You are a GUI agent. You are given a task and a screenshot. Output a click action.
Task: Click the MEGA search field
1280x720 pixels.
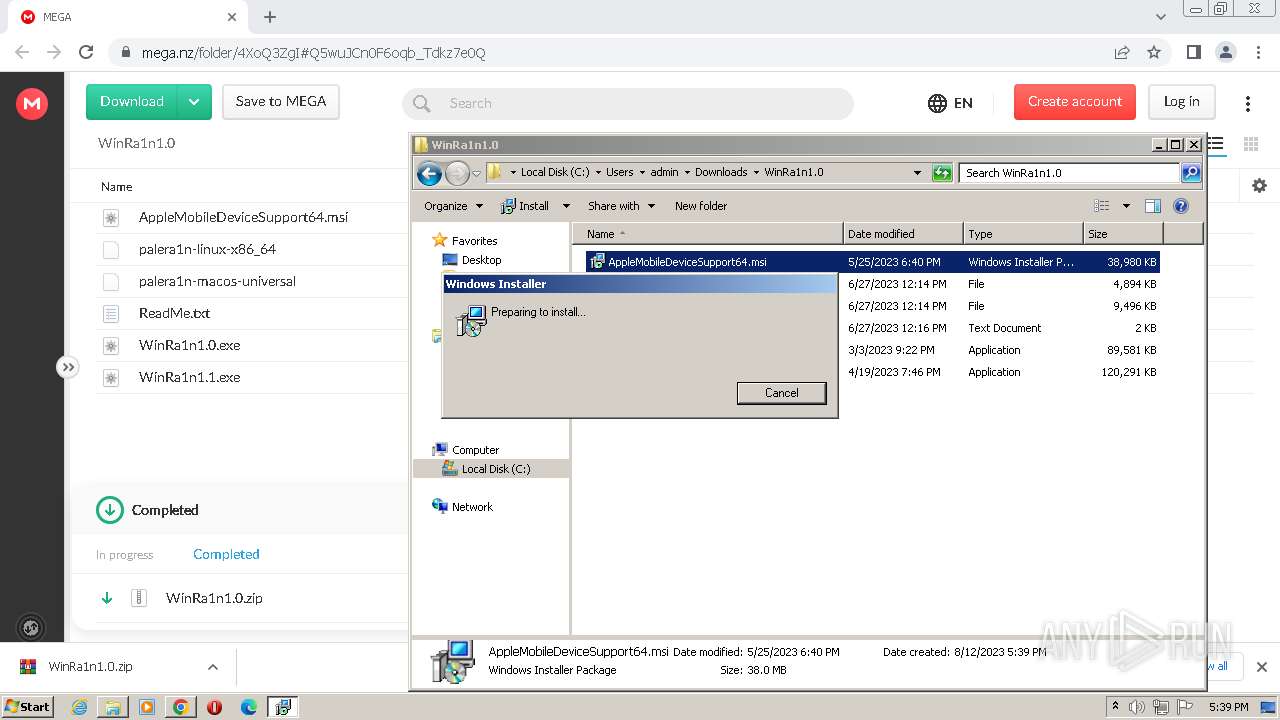pos(628,103)
